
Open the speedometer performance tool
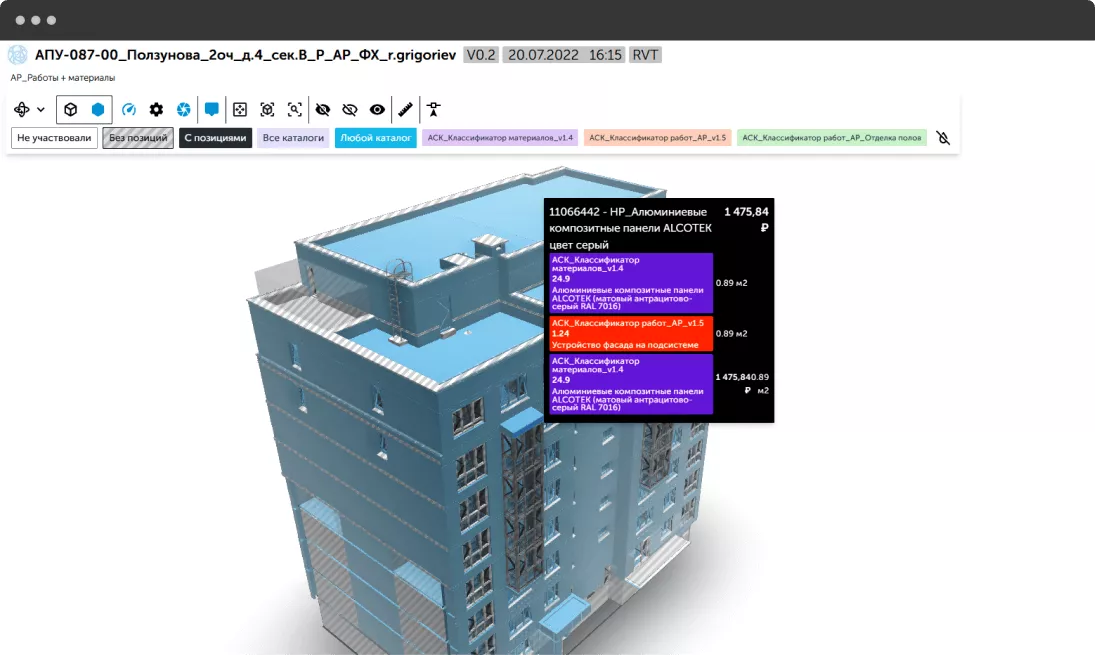click(x=129, y=110)
